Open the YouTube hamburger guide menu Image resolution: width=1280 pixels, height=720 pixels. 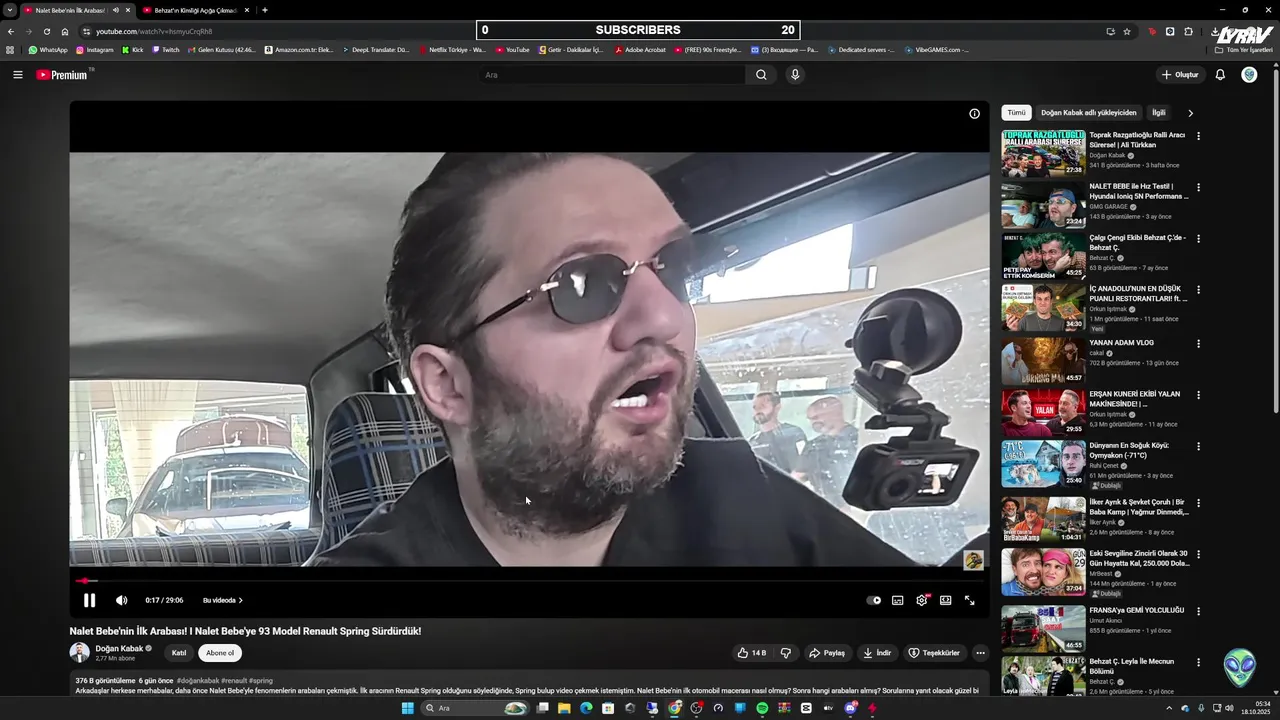pyautogui.click(x=17, y=74)
